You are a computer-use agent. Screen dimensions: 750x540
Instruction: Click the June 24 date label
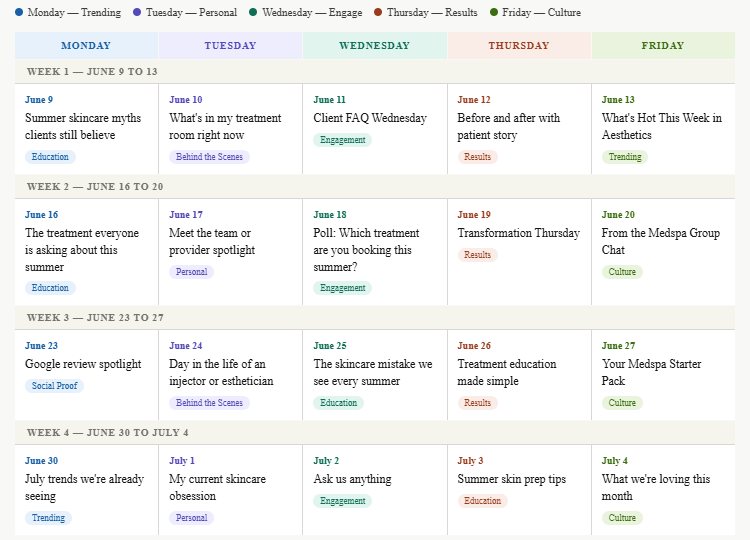tap(186, 346)
